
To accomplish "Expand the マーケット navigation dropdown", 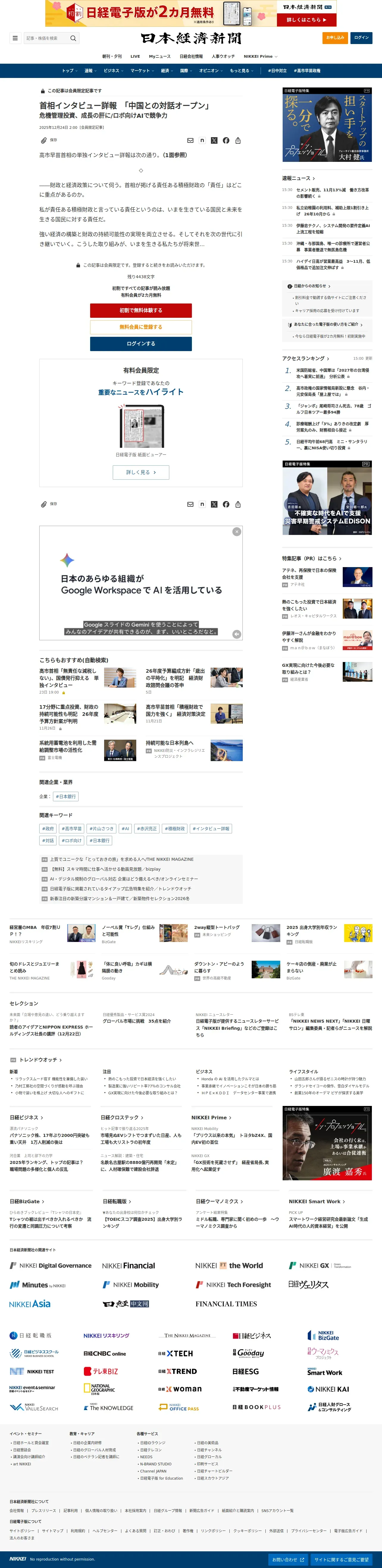I will click(x=142, y=71).
